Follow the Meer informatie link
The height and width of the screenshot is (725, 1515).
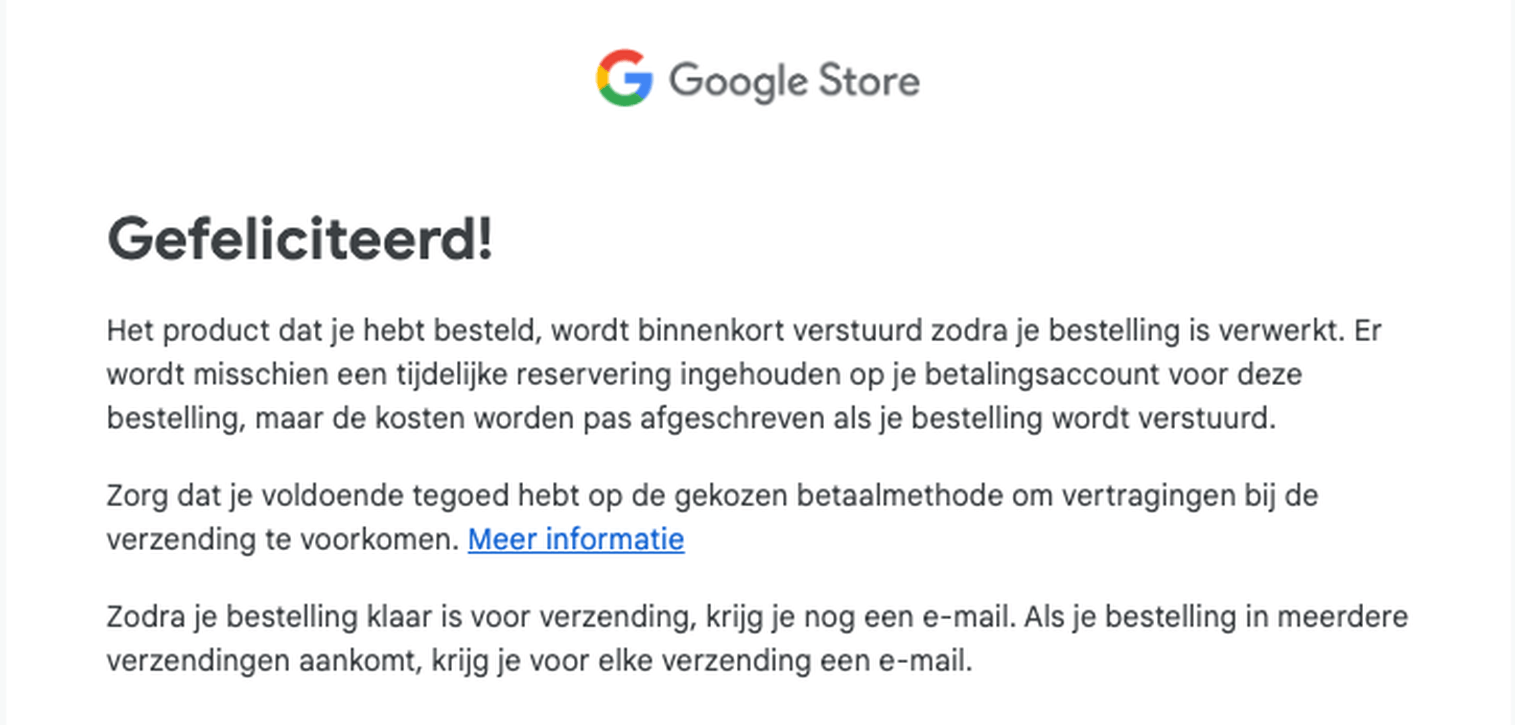click(x=576, y=539)
